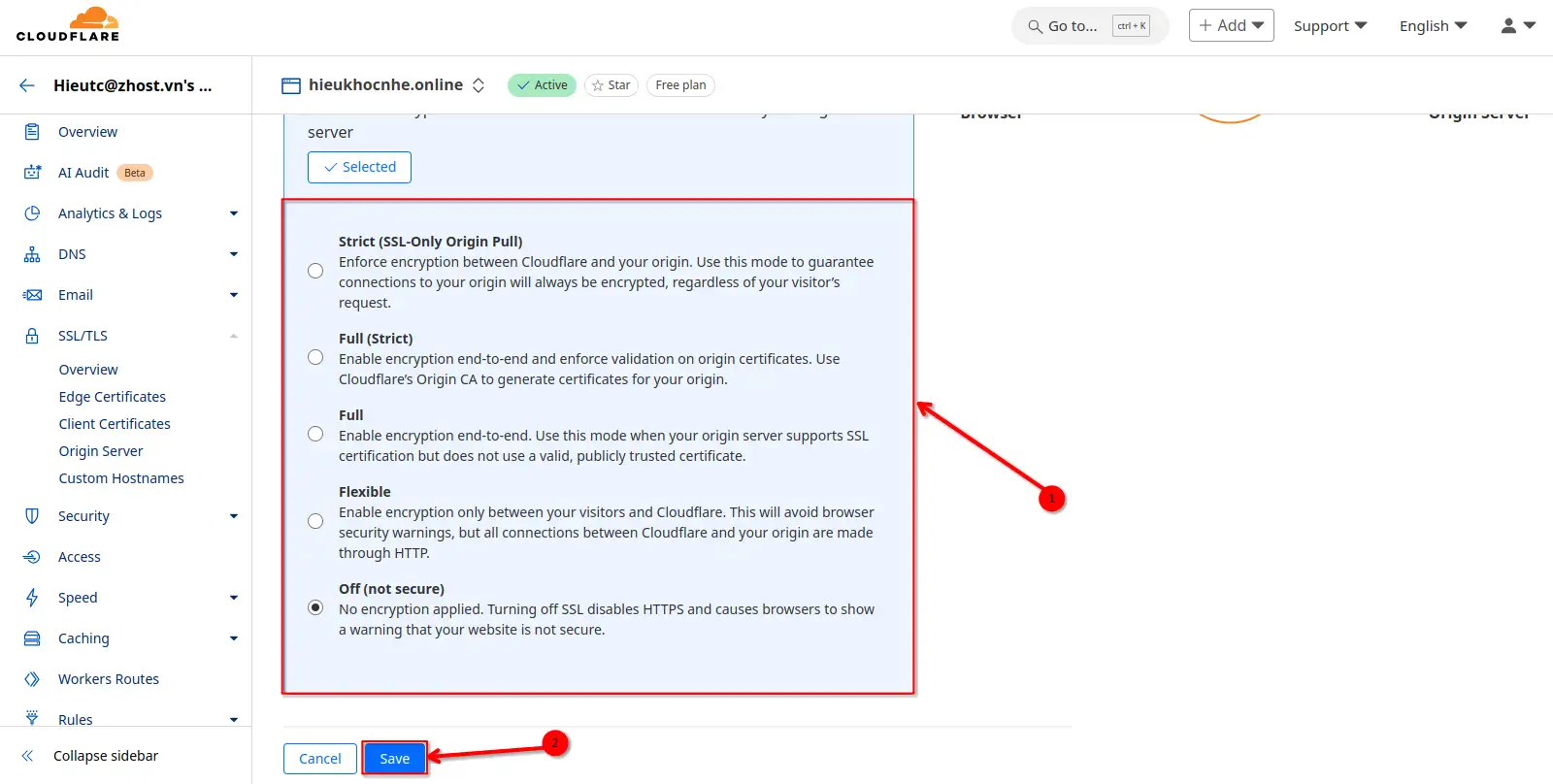Open the user account profile icon
Screen dimensions: 1553x784
[1518, 26]
